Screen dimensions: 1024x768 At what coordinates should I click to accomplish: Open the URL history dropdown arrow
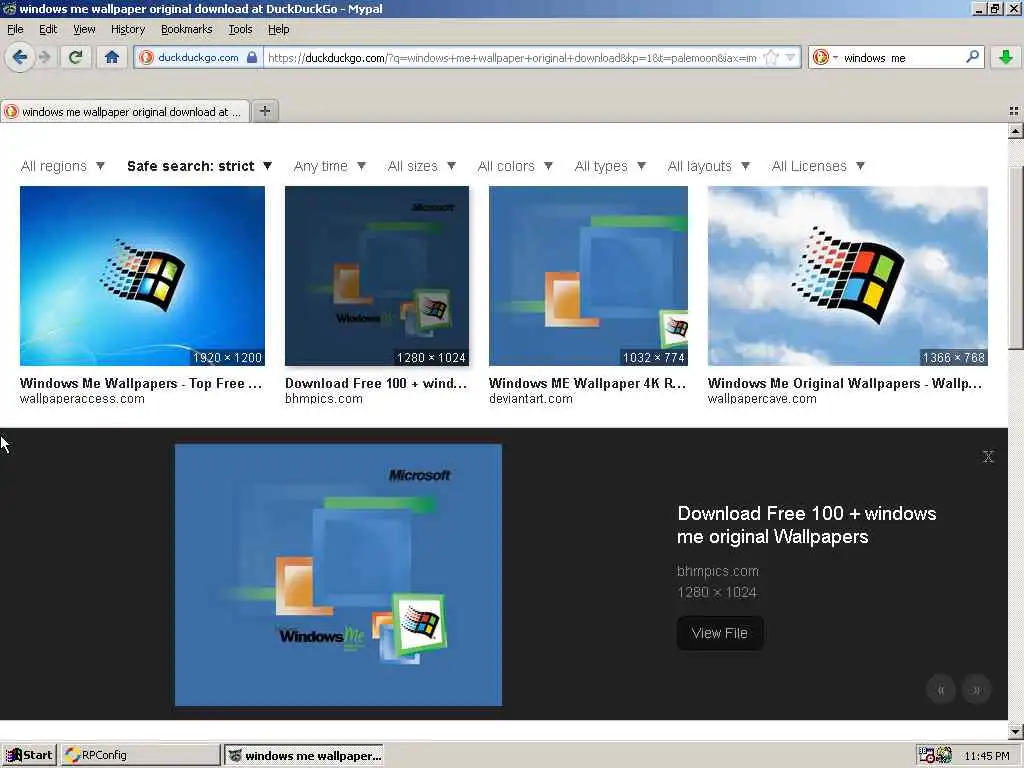(x=790, y=57)
